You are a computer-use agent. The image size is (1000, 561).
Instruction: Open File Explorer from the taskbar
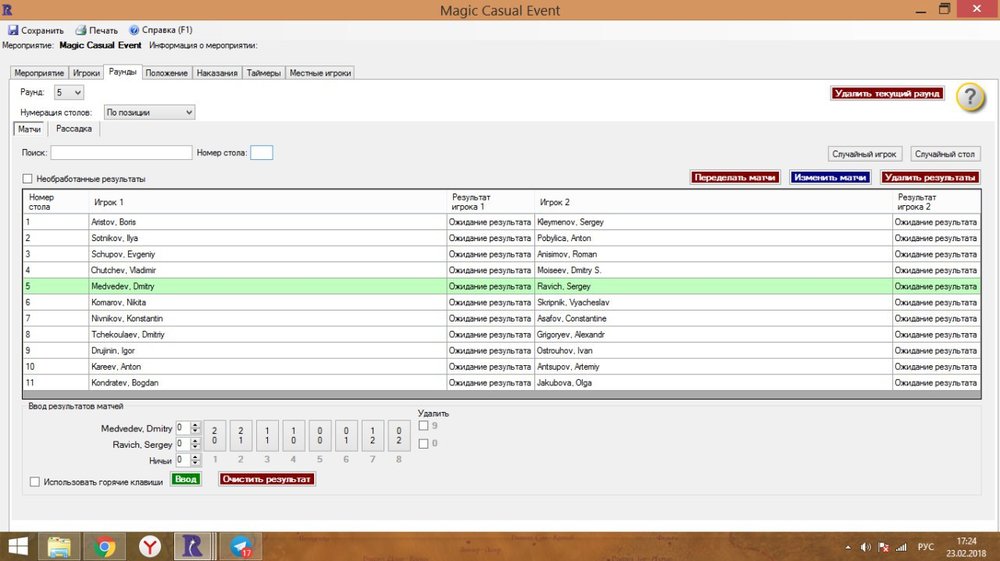[x=58, y=546]
